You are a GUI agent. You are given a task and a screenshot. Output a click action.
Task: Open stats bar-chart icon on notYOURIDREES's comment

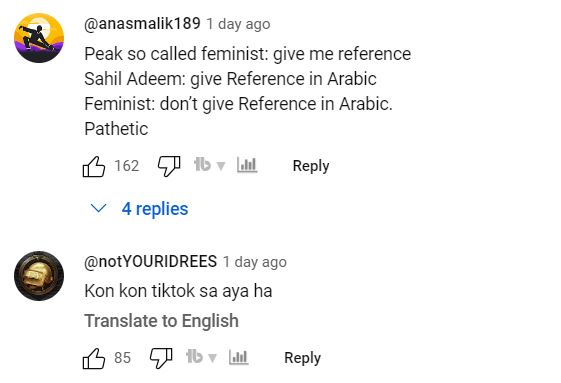(239, 357)
